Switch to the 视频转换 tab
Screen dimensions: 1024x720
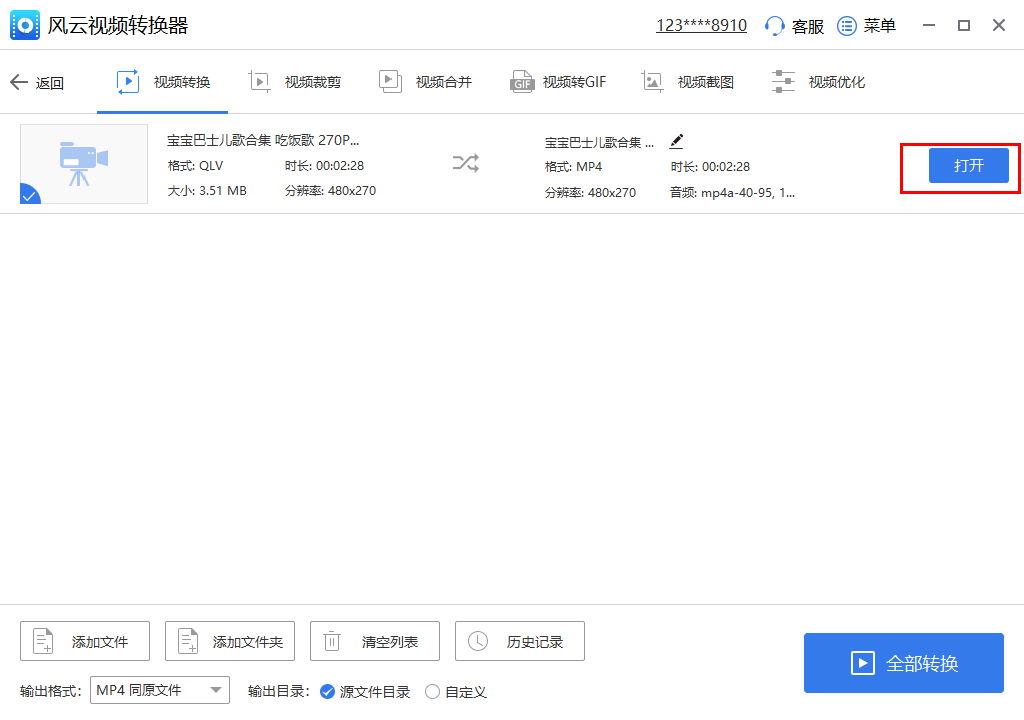pyautogui.click(x=162, y=82)
